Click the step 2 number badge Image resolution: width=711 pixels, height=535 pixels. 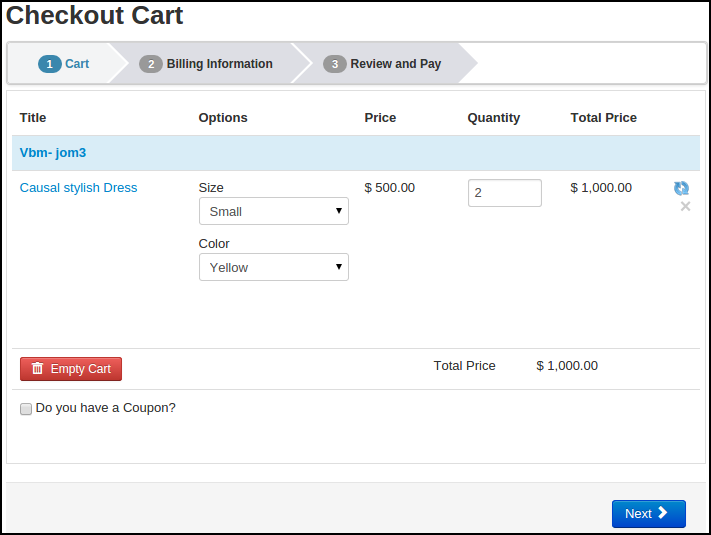pyautogui.click(x=151, y=64)
